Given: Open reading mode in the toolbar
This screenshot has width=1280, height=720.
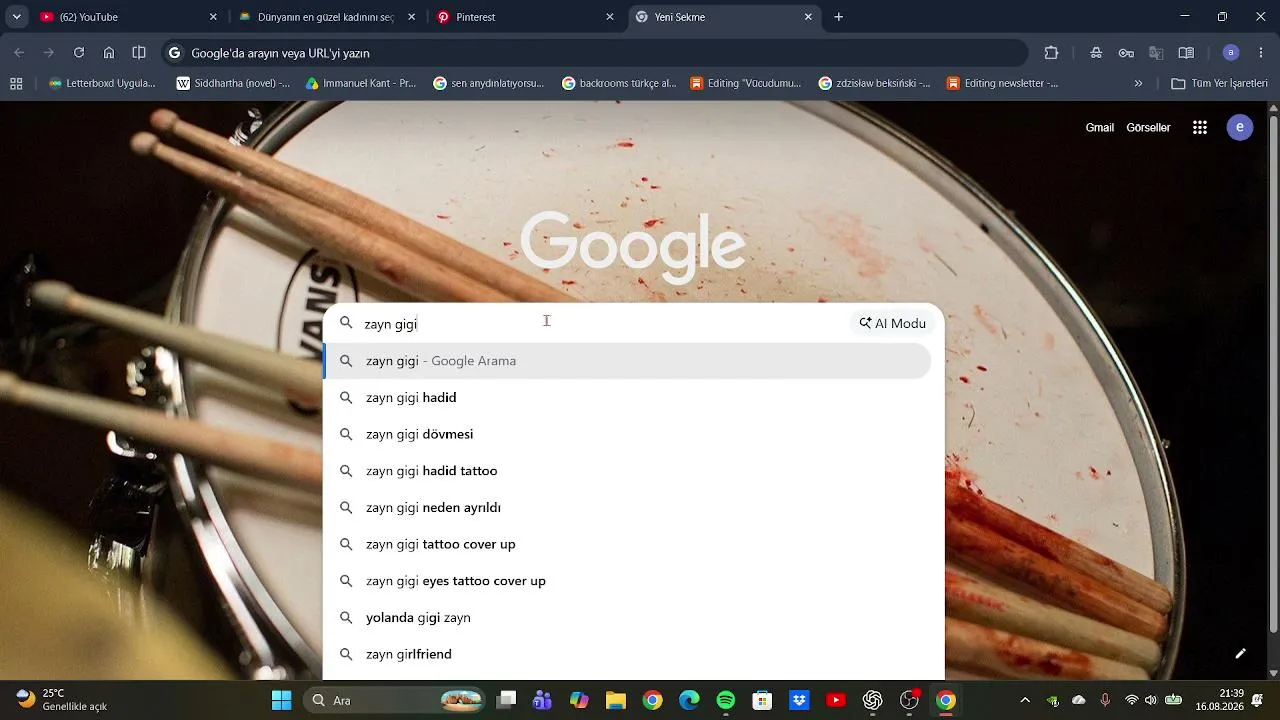Looking at the screenshot, I should pyautogui.click(x=1186, y=53).
